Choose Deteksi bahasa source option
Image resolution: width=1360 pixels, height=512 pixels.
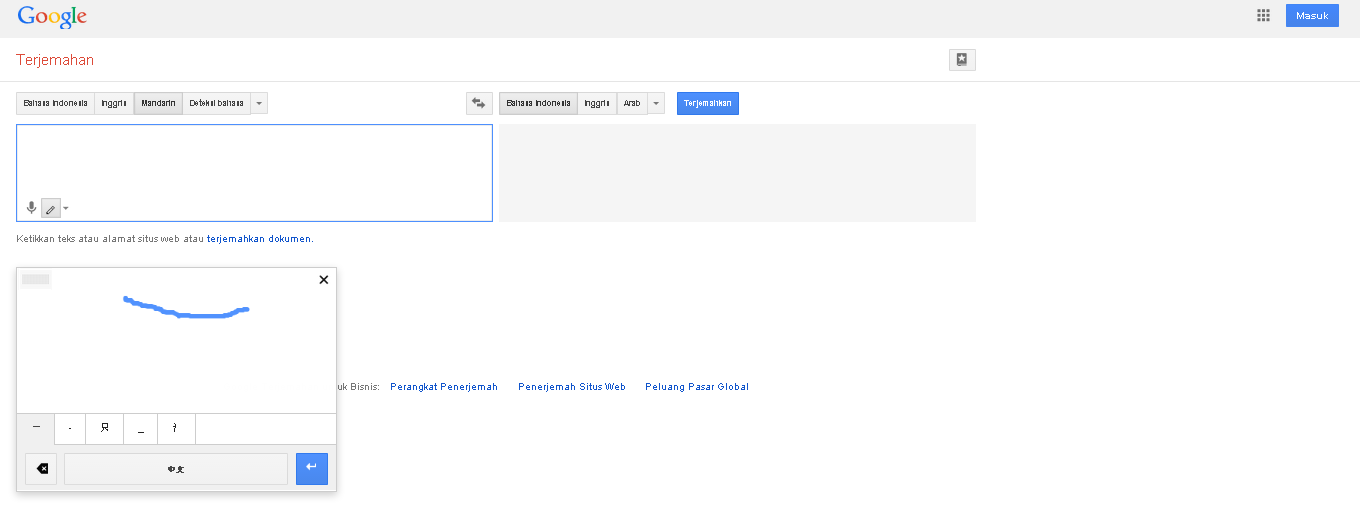(216, 103)
